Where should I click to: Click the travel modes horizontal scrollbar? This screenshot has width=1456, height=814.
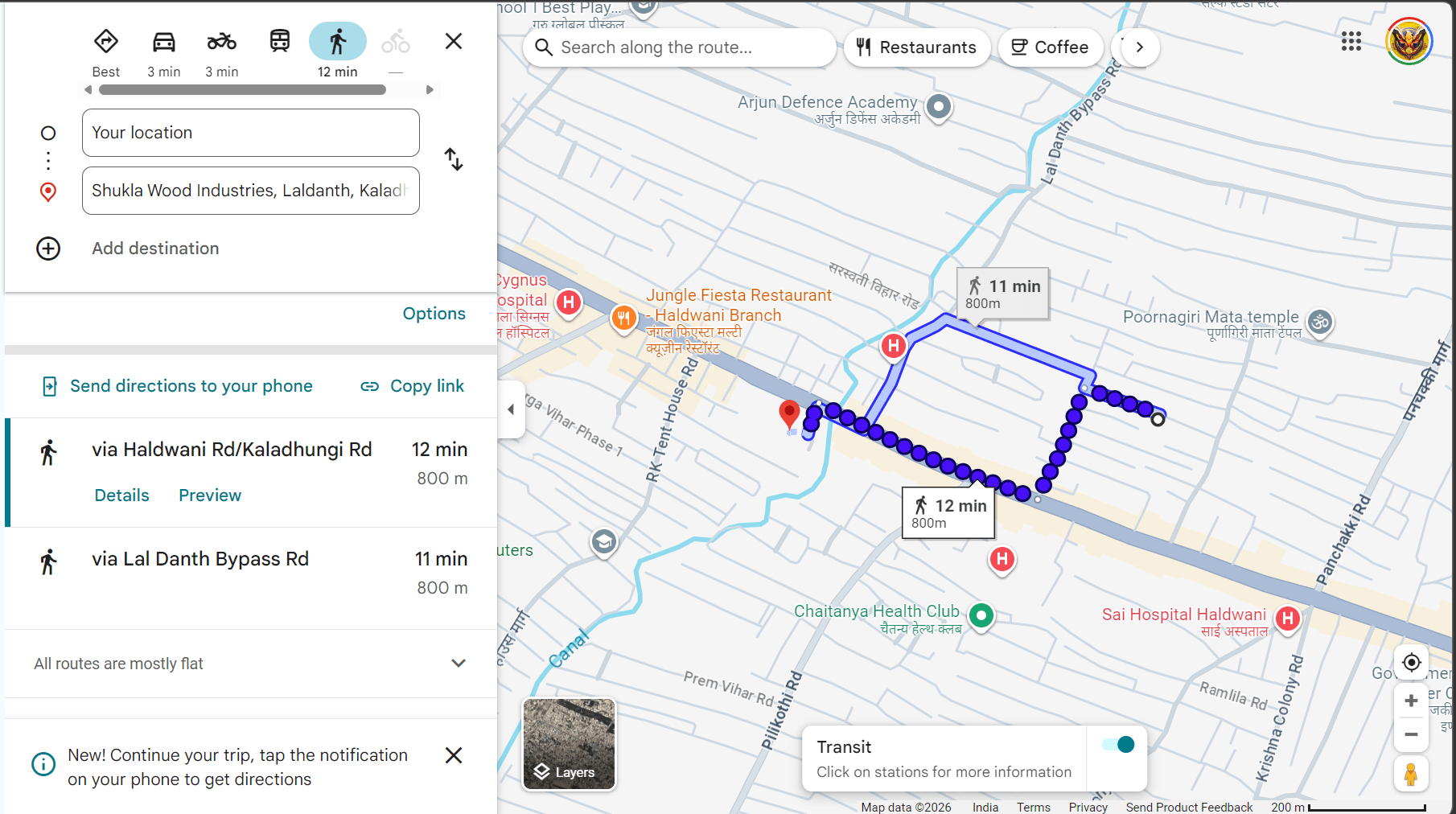coord(242,90)
